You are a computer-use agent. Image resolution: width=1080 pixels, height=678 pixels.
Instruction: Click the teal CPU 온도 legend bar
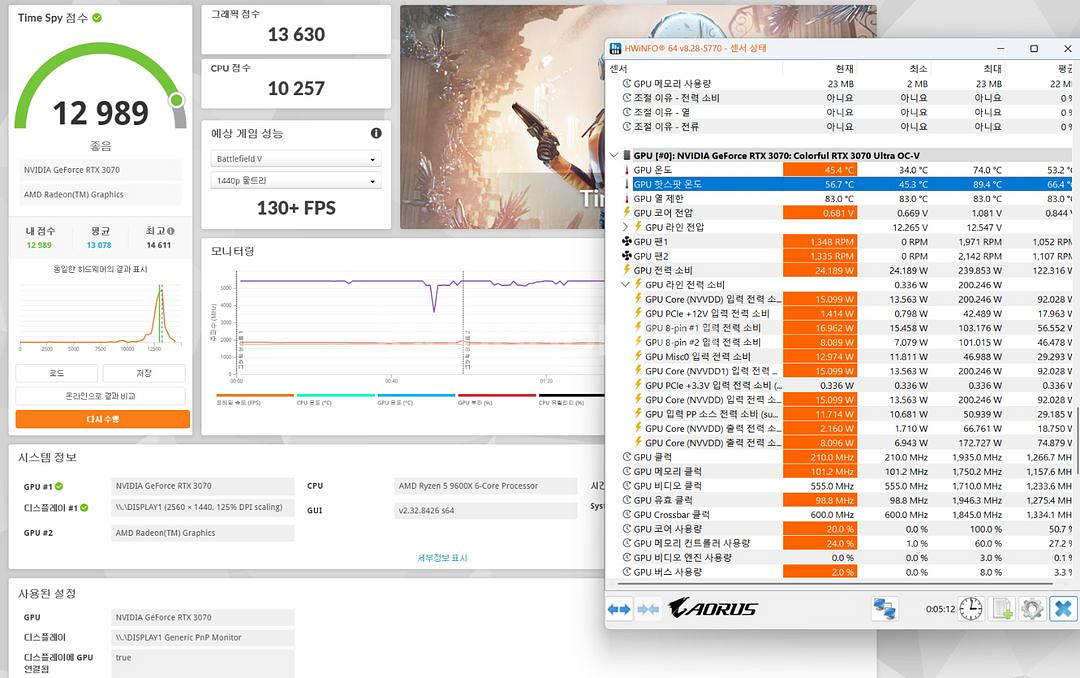[x=335, y=396]
